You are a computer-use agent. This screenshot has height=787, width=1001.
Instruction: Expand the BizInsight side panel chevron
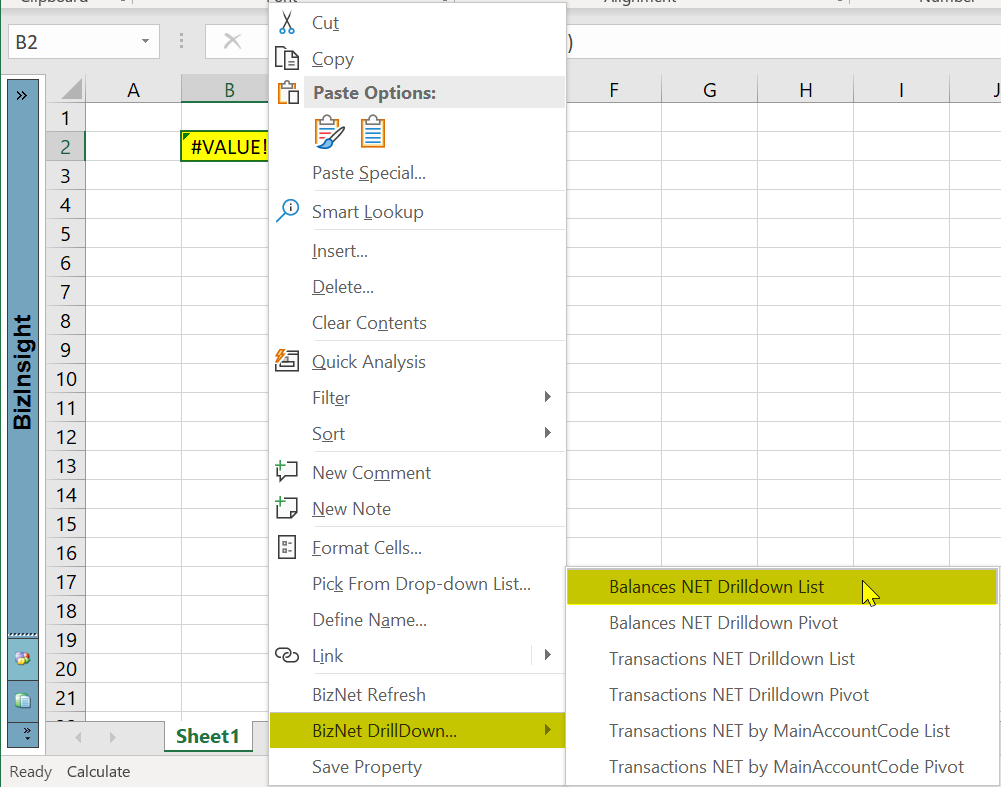[22, 96]
